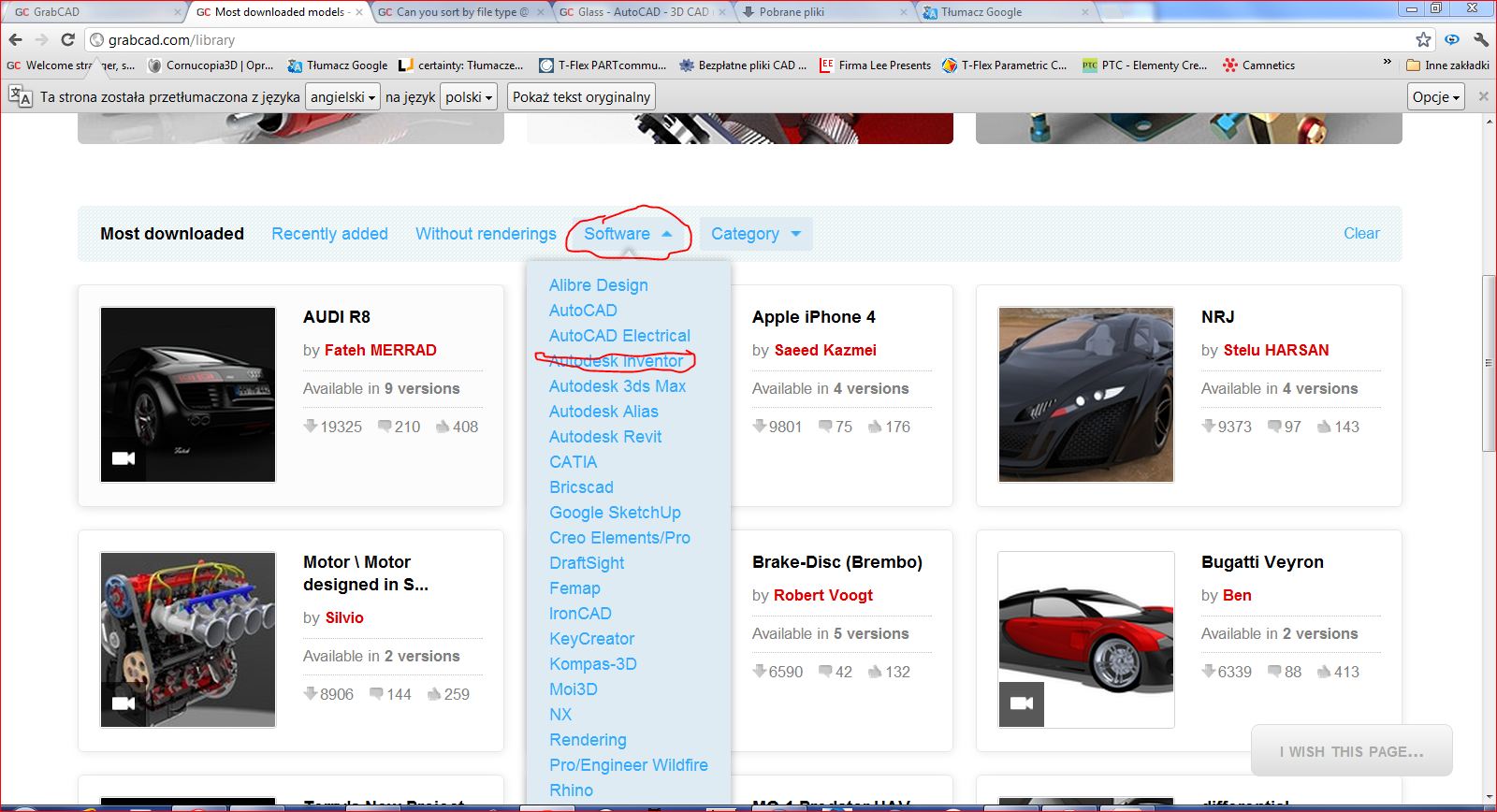The height and width of the screenshot is (812, 1497).
Task: Reload the page with refresh icon
Action: point(67,39)
